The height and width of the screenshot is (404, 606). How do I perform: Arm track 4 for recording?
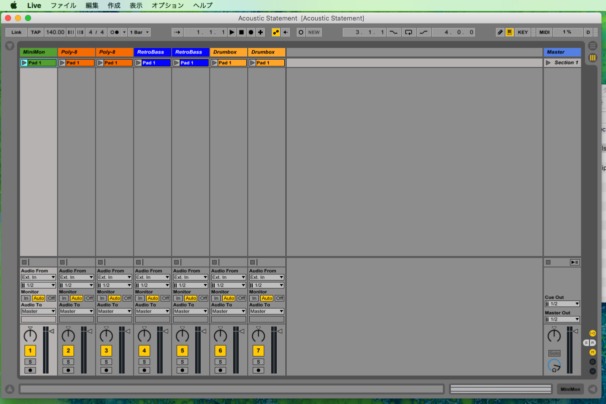point(144,370)
